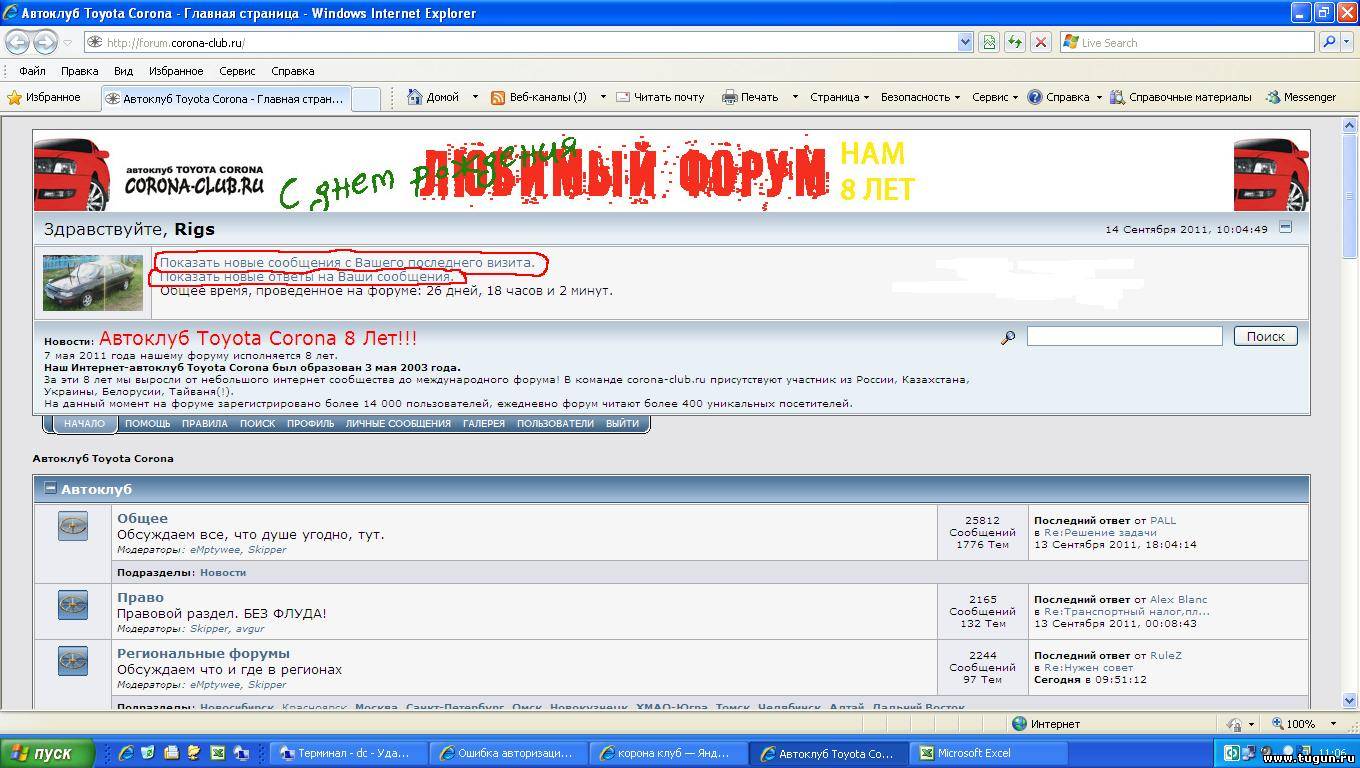Click ВЫЙТИ to log out
1360x768 pixels.
click(622, 423)
